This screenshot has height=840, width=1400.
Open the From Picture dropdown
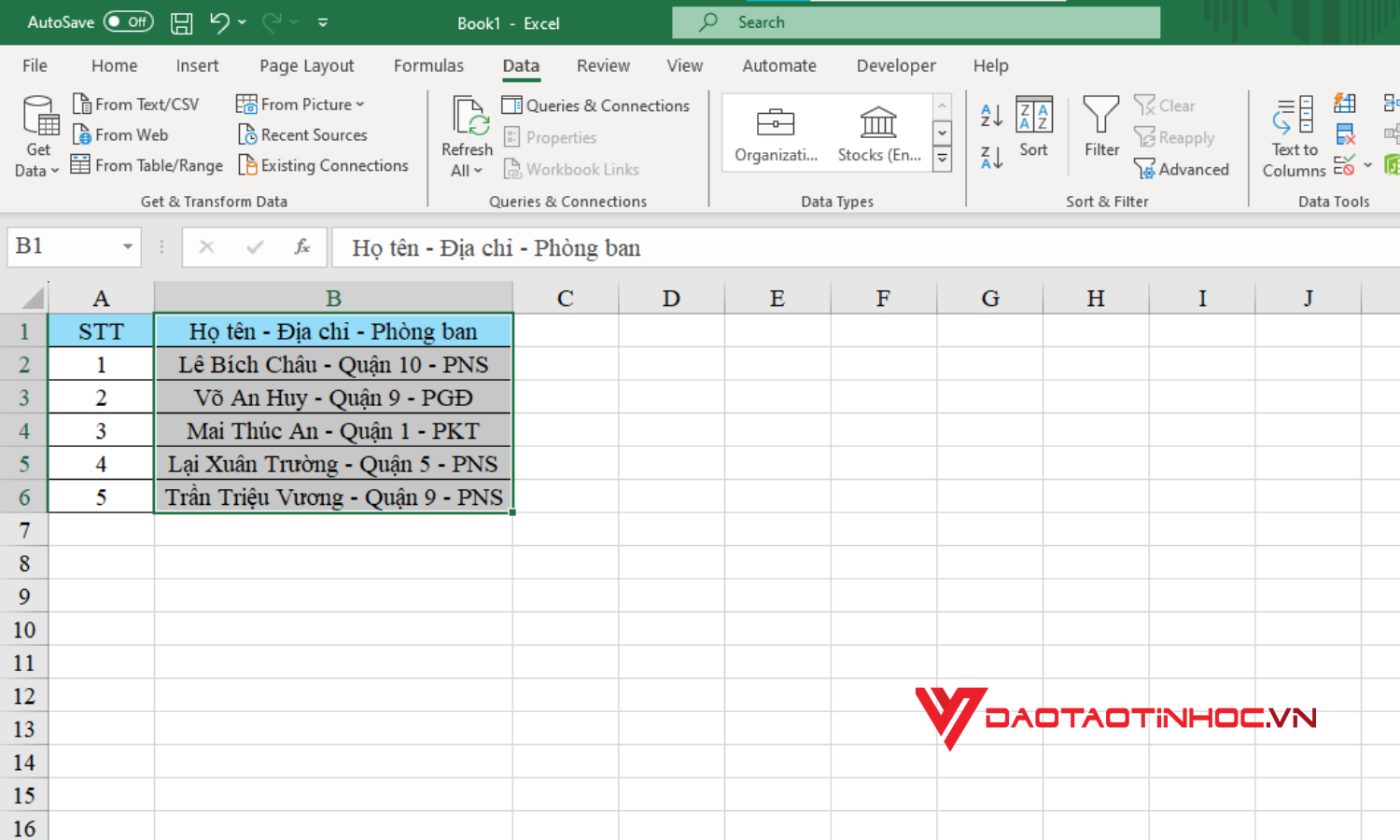click(x=301, y=104)
